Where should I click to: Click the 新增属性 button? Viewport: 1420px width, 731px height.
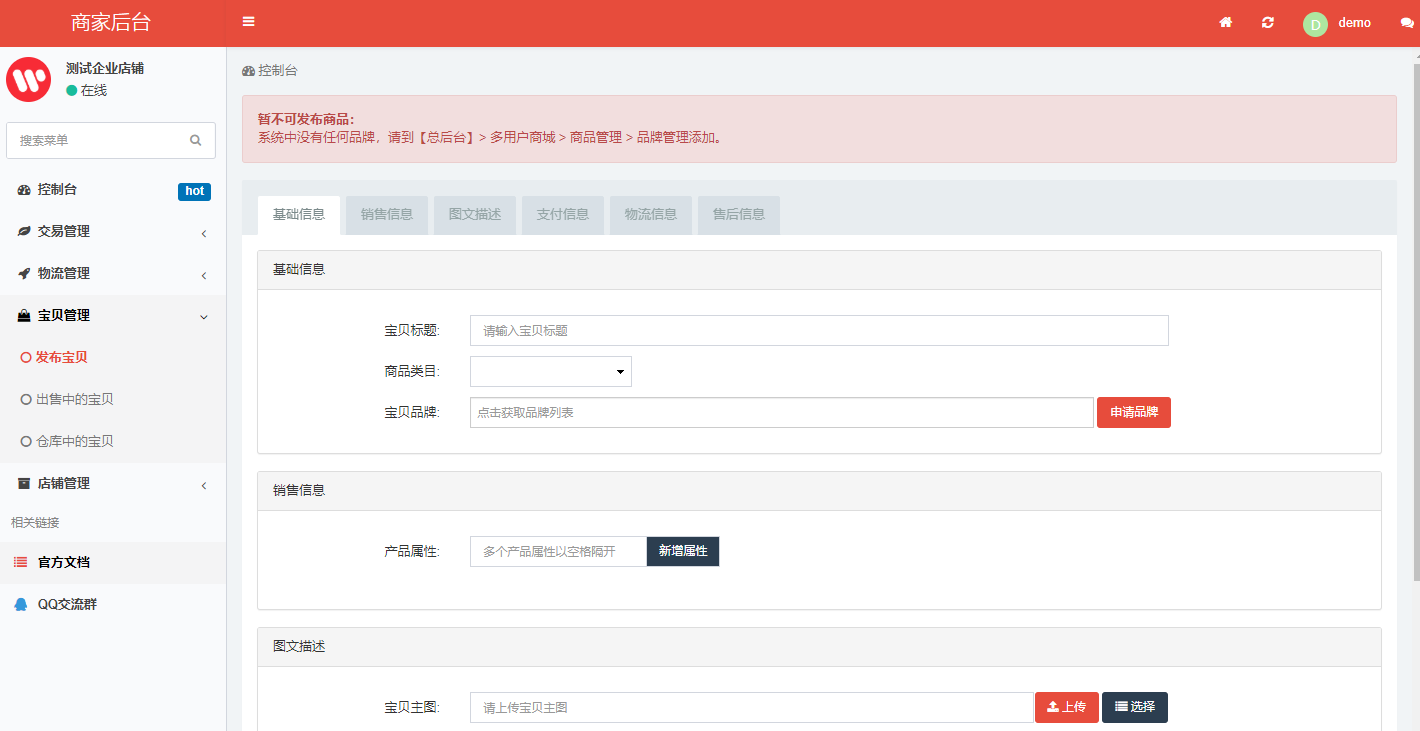click(x=683, y=551)
